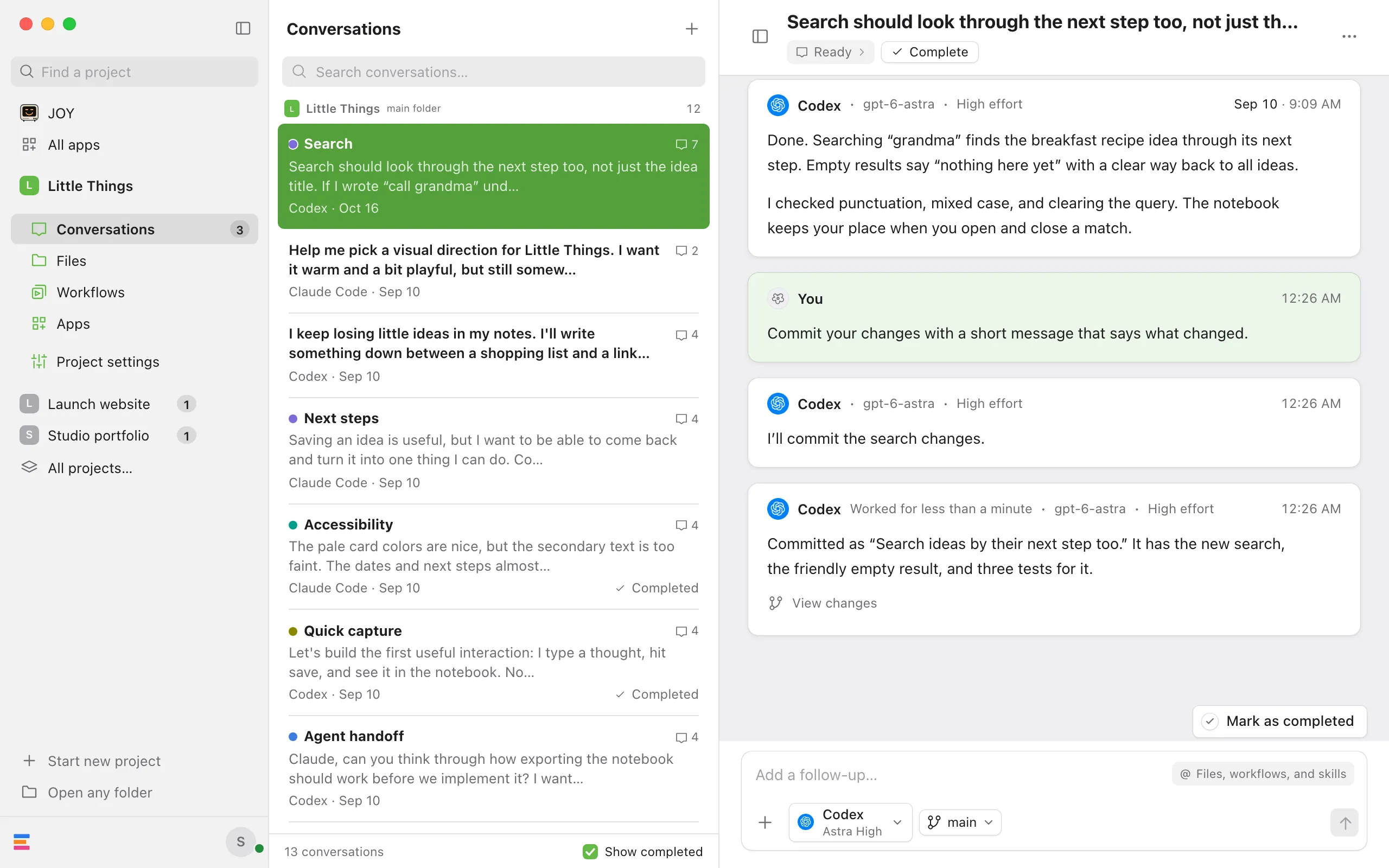
Task: Click View changes link
Action: pos(834,603)
